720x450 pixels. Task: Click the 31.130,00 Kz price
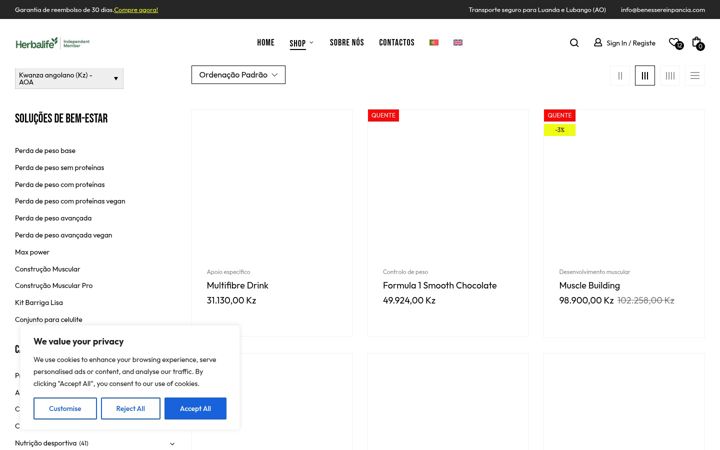click(x=231, y=300)
